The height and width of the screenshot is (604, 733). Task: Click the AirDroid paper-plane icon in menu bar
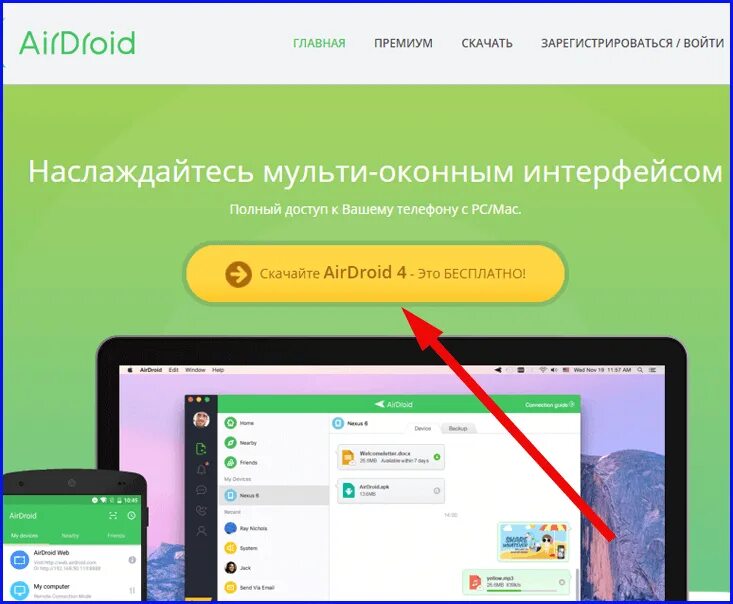tap(498, 370)
